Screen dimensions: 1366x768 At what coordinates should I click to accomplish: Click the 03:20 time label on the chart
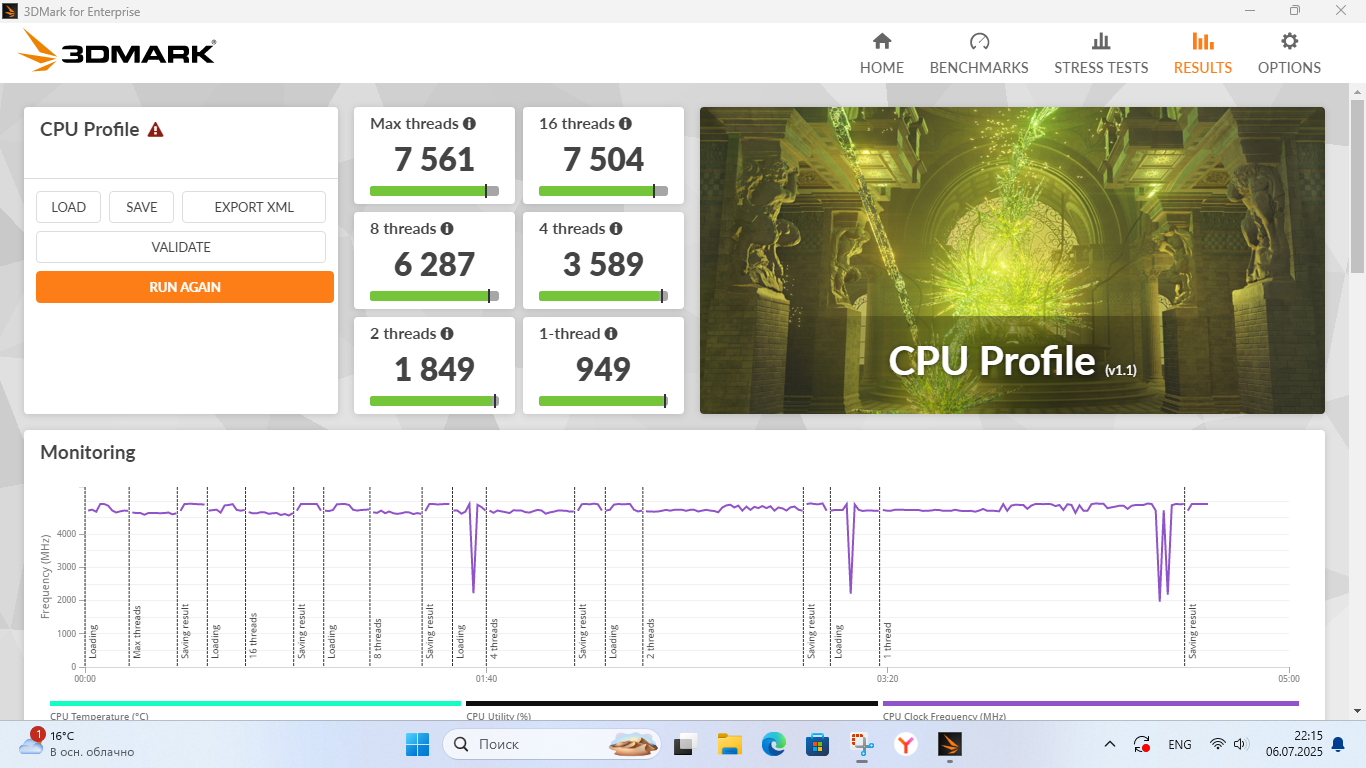(887, 679)
